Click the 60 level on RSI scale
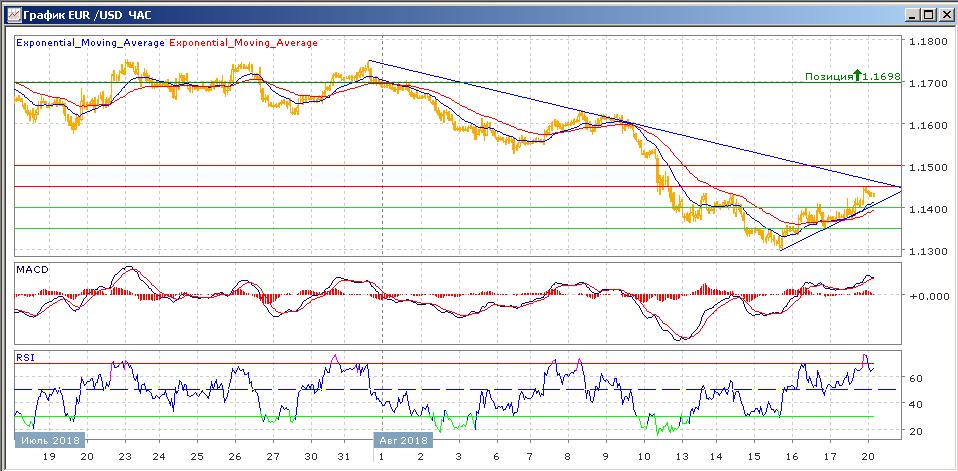 point(914,378)
